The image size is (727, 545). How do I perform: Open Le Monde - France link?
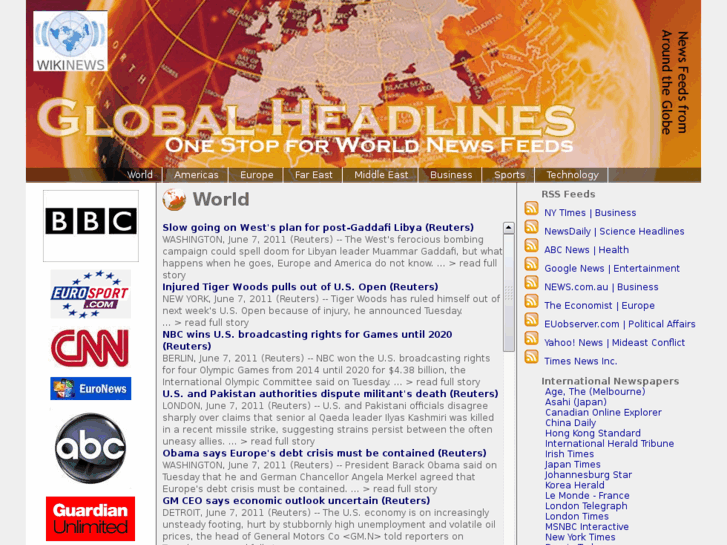coord(587,495)
